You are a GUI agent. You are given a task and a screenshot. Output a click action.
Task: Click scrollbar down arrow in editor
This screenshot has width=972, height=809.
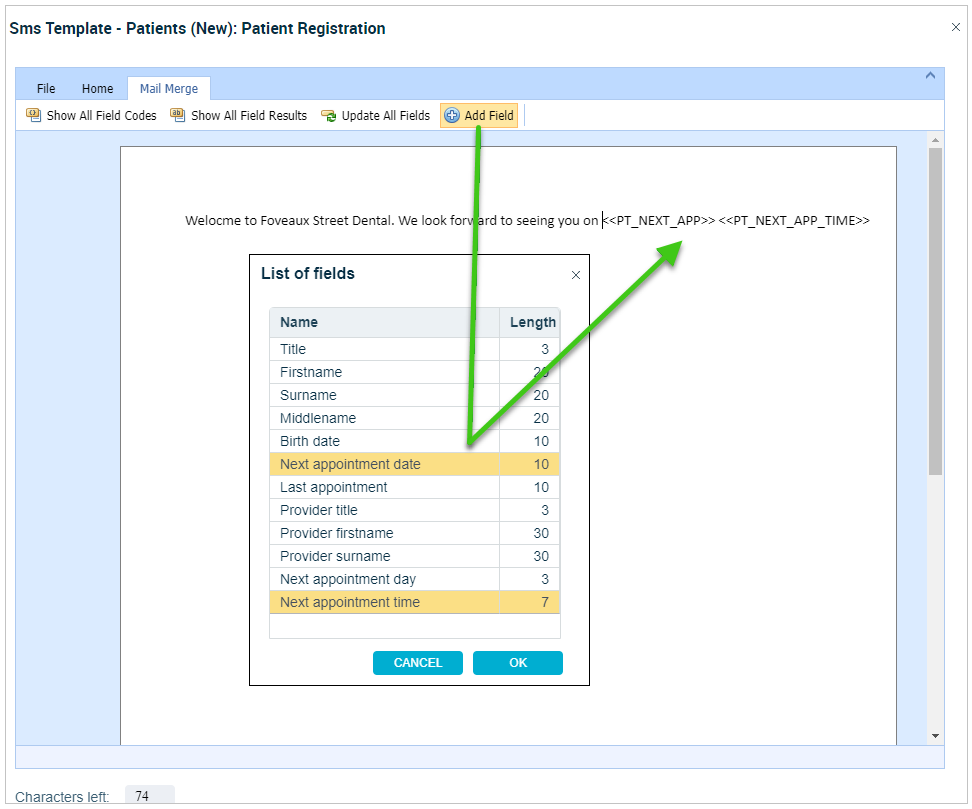[x=935, y=736]
